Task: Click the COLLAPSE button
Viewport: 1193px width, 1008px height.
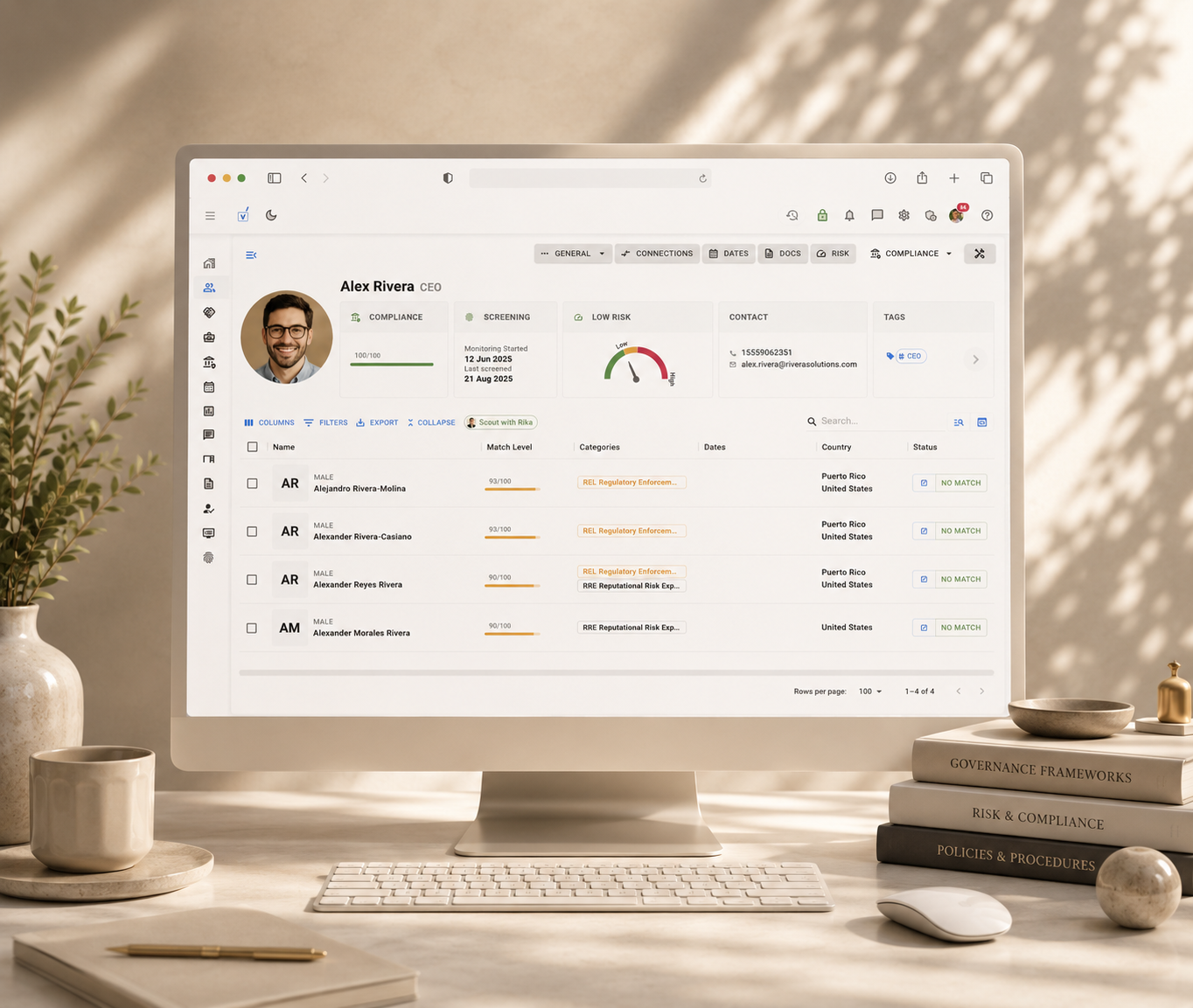Action: tap(431, 422)
